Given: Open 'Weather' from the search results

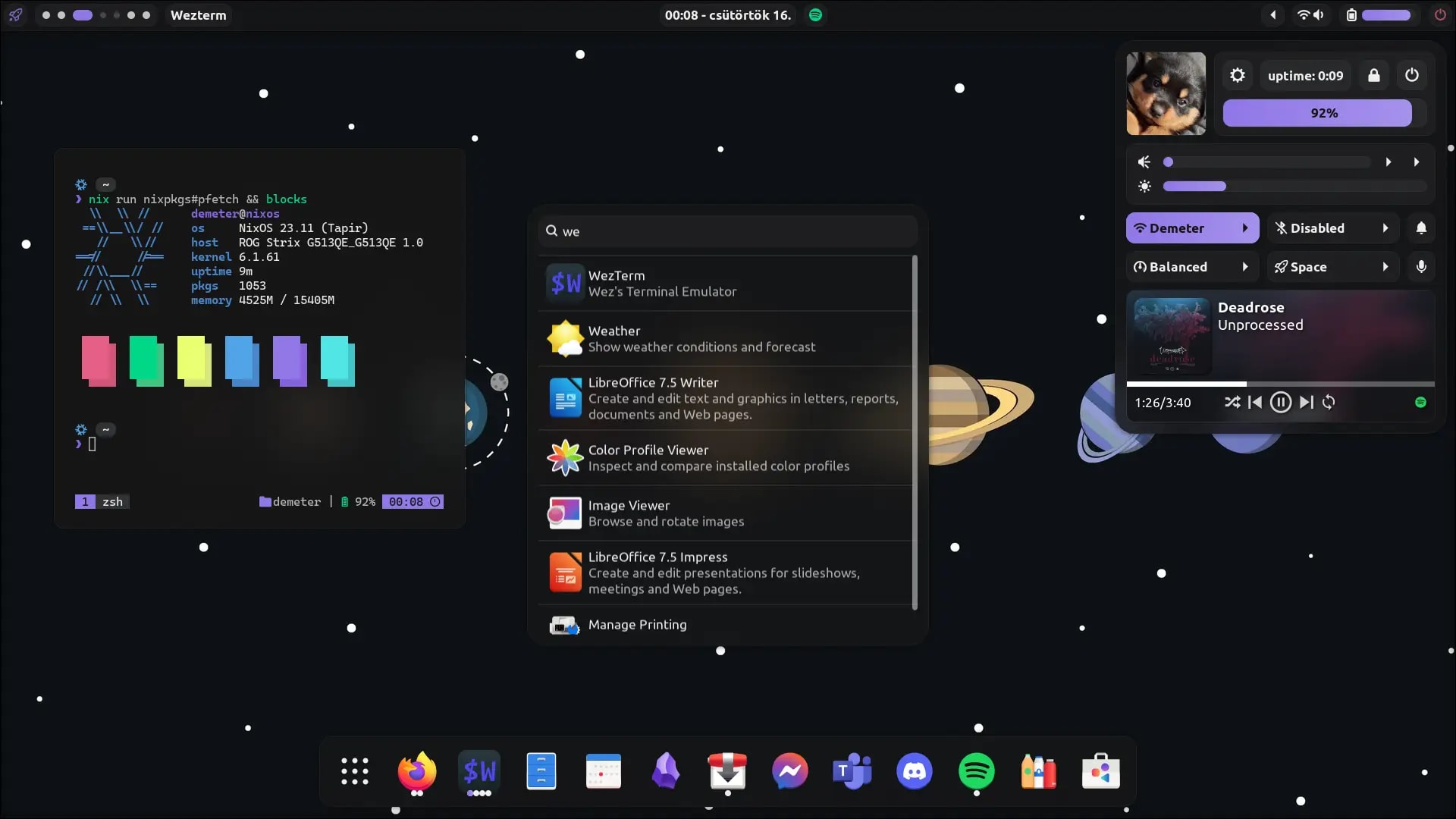Looking at the screenshot, I should tap(720, 337).
